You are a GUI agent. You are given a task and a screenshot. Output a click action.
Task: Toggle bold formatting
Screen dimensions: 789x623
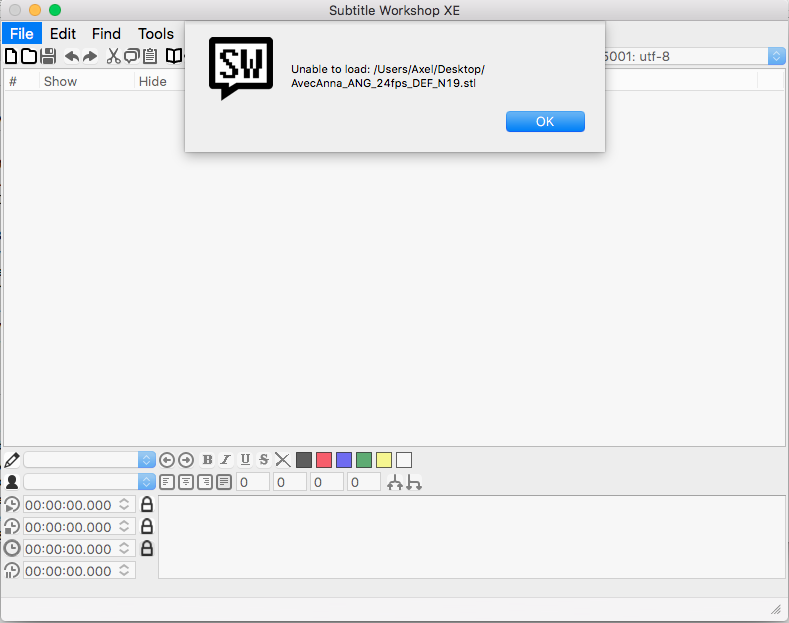pyautogui.click(x=207, y=460)
